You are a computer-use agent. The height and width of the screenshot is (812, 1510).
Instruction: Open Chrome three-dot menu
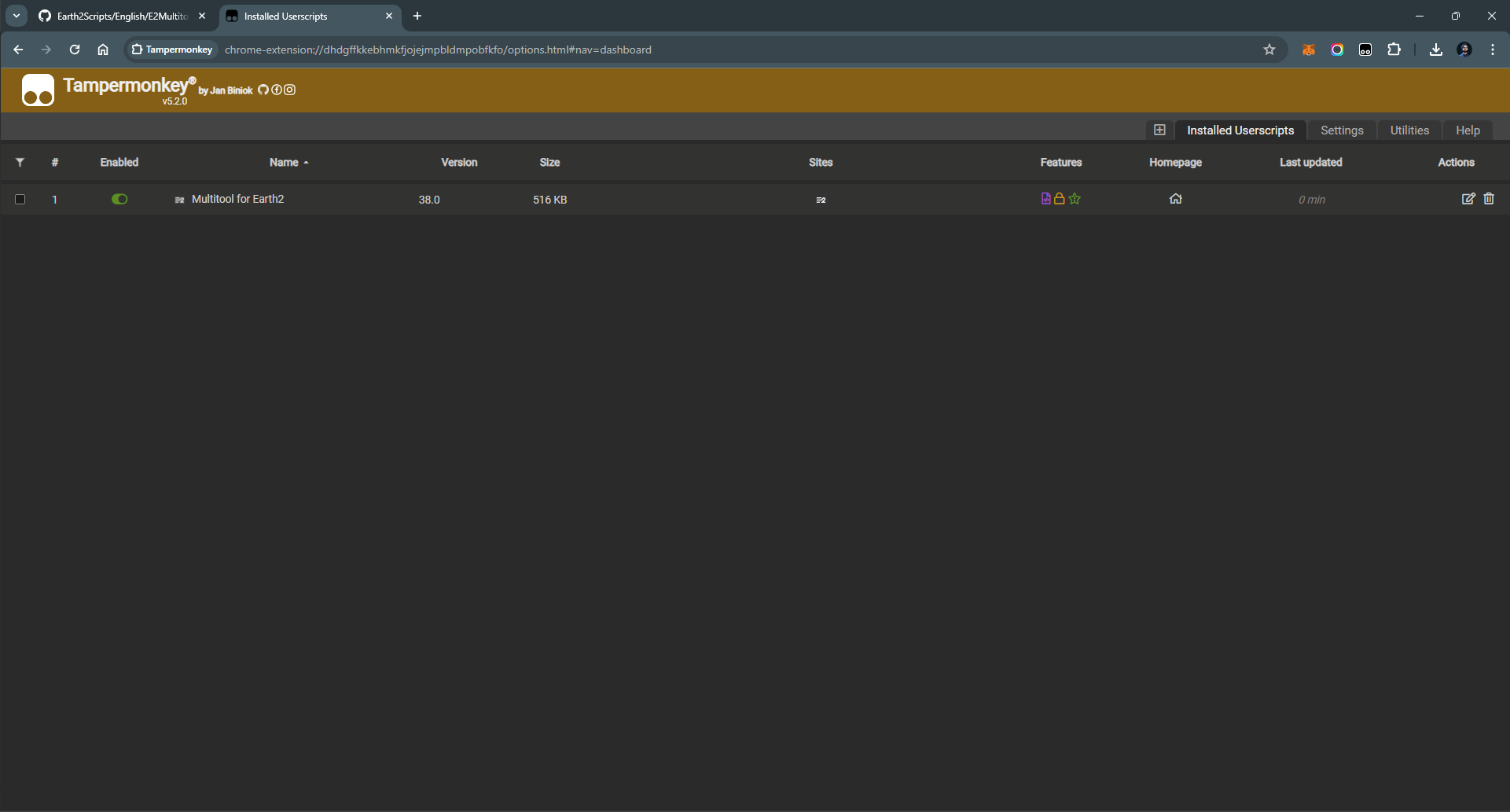click(1492, 50)
